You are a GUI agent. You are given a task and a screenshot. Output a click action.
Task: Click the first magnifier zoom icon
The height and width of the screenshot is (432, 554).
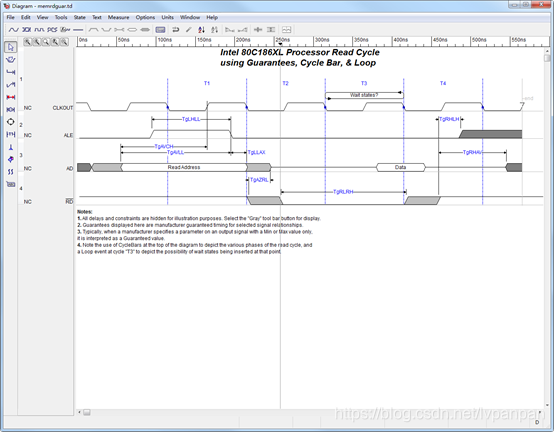[27, 42]
